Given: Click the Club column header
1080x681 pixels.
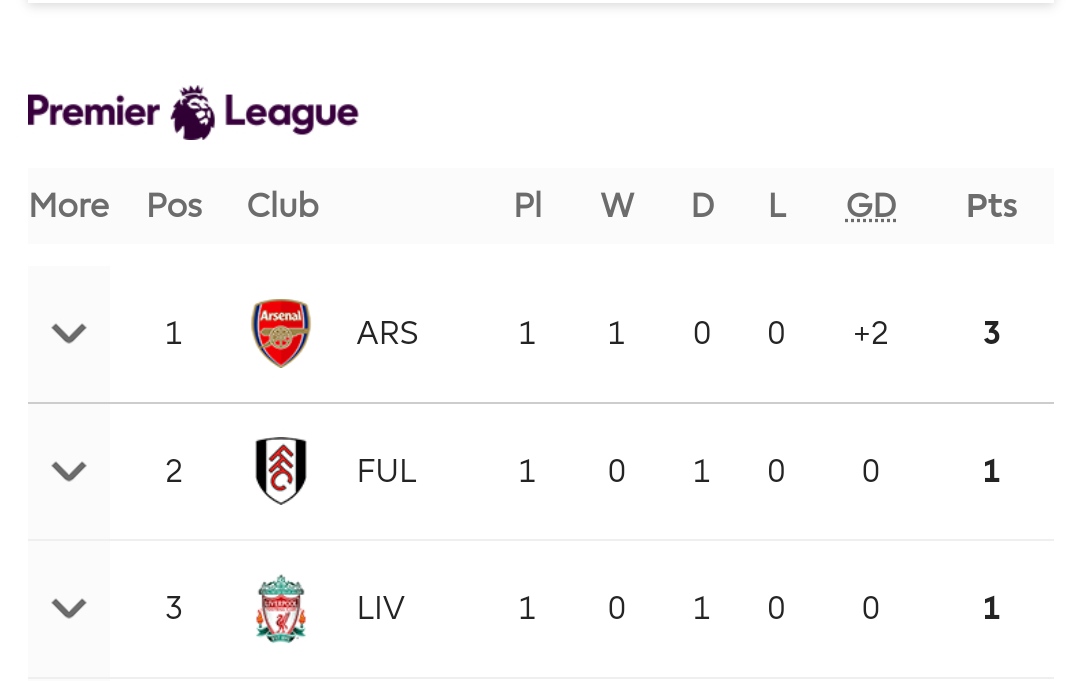Looking at the screenshot, I should click(x=283, y=206).
